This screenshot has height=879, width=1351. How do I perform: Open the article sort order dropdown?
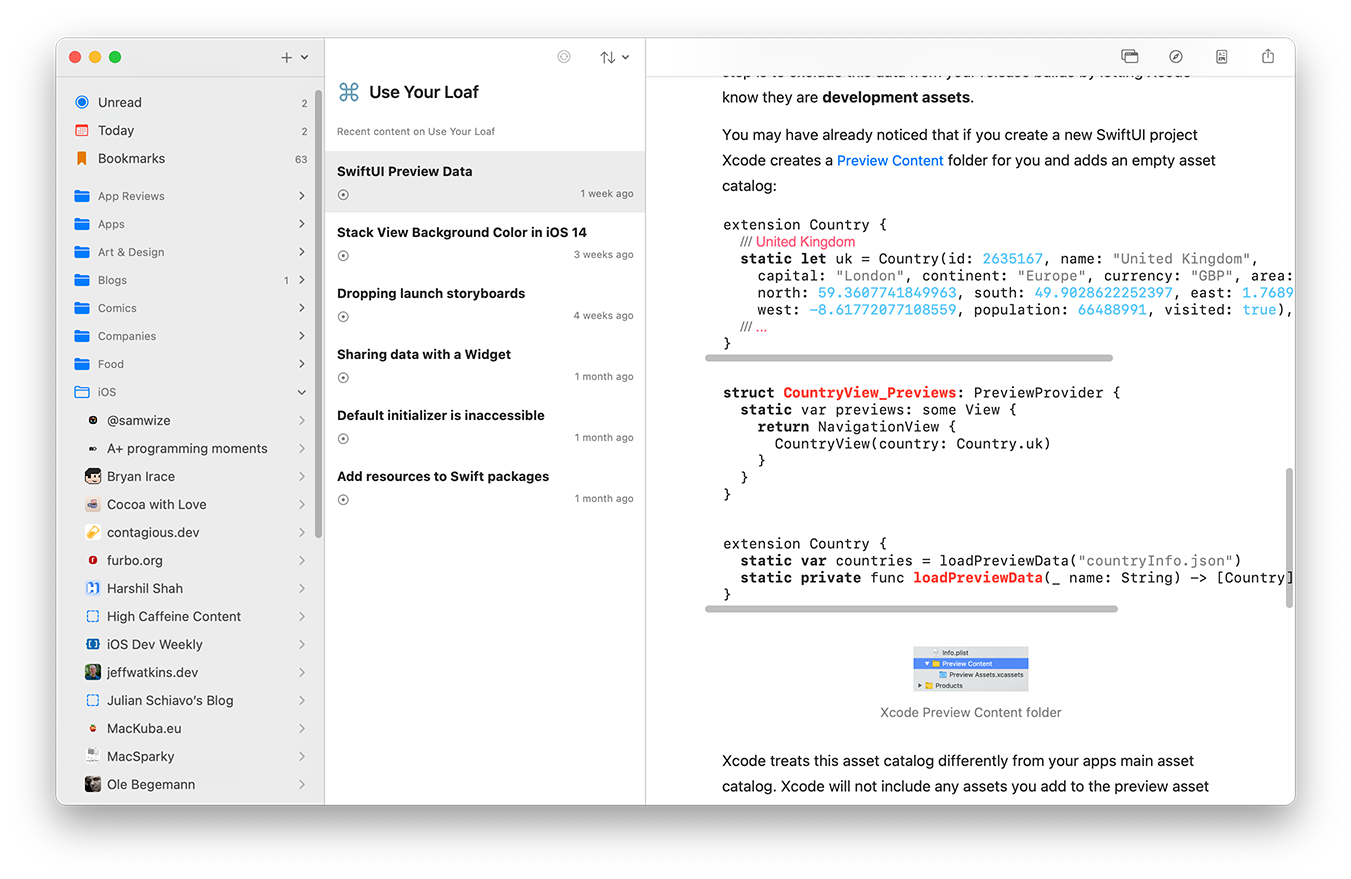click(614, 57)
